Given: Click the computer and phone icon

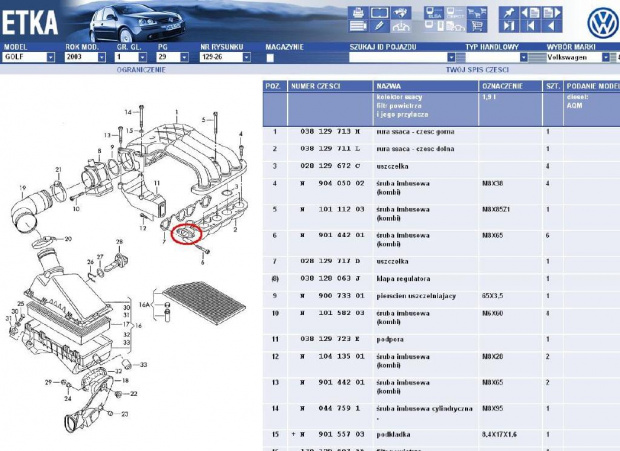Looking at the screenshot, I should [x=434, y=26].
